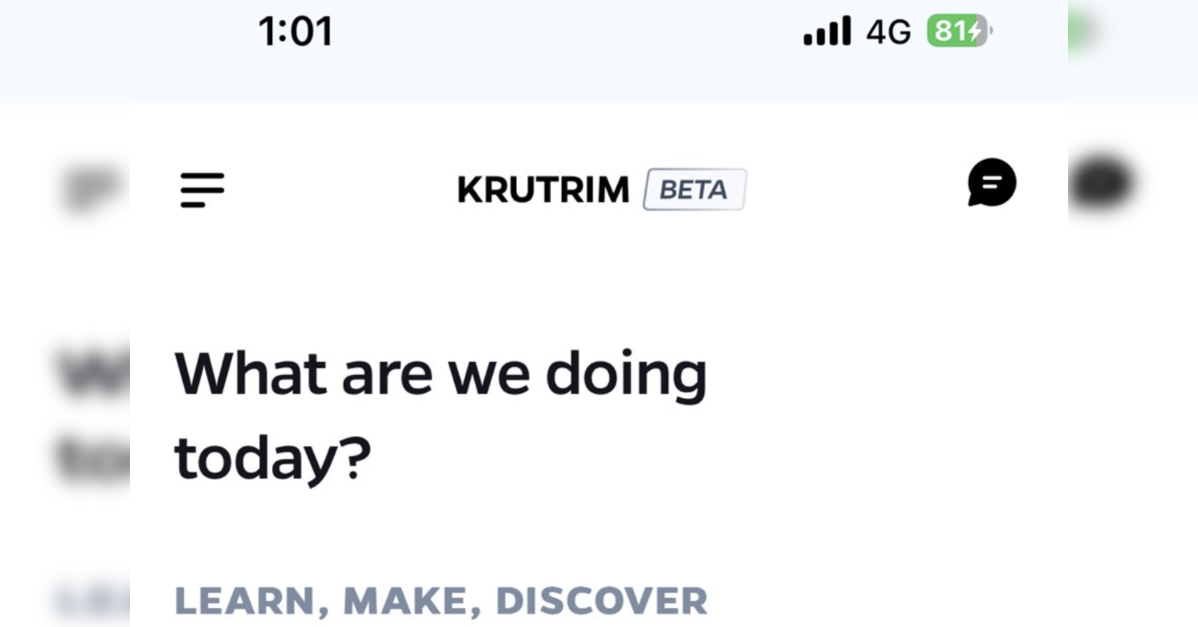Click the "What are we doing" heading line
Image resolution: width=1198 pixels, height=627 pixels.
(x=440, y=374)
